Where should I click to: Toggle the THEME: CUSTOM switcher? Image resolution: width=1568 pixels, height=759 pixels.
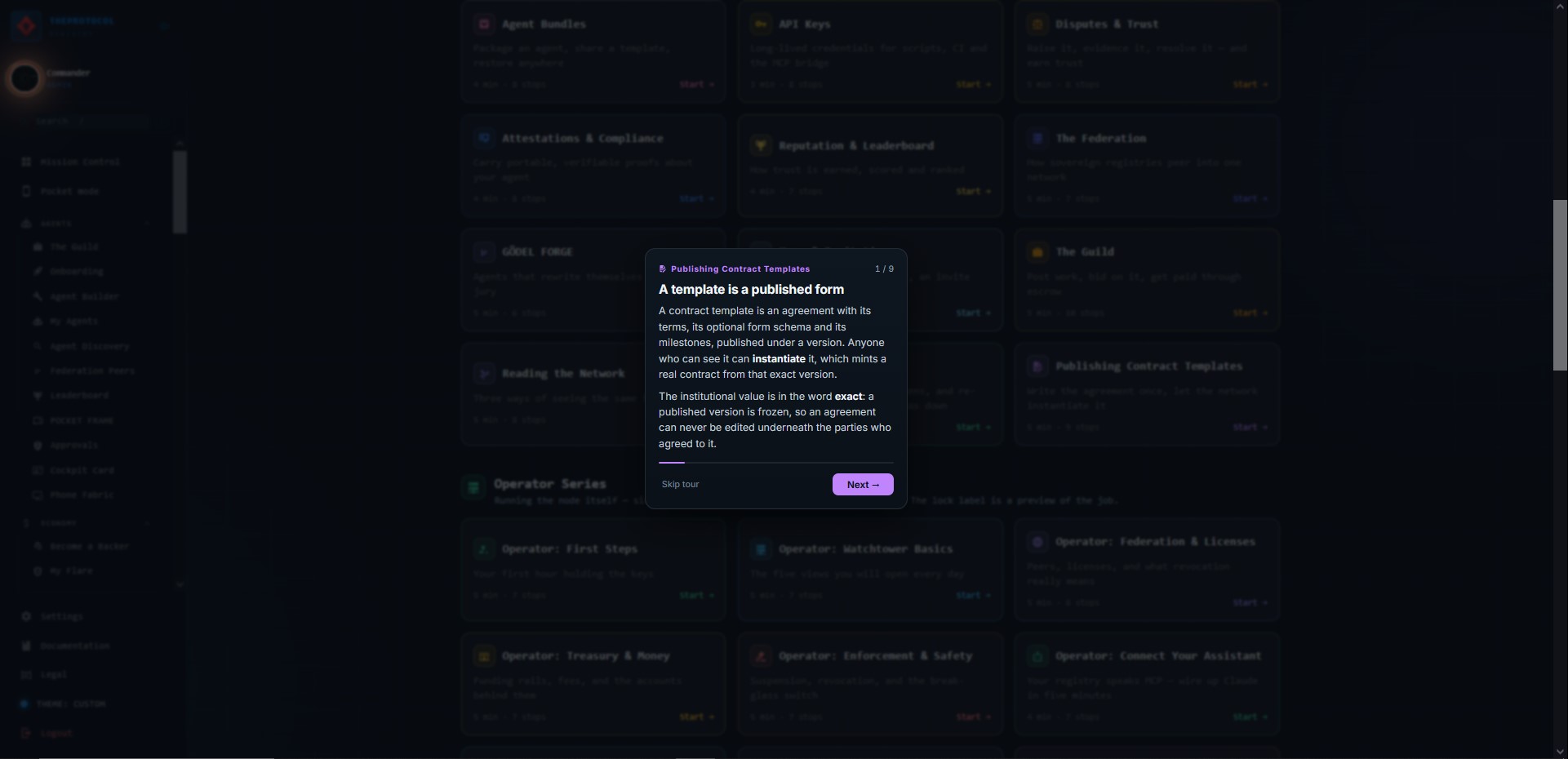click(x=64, y=704)
